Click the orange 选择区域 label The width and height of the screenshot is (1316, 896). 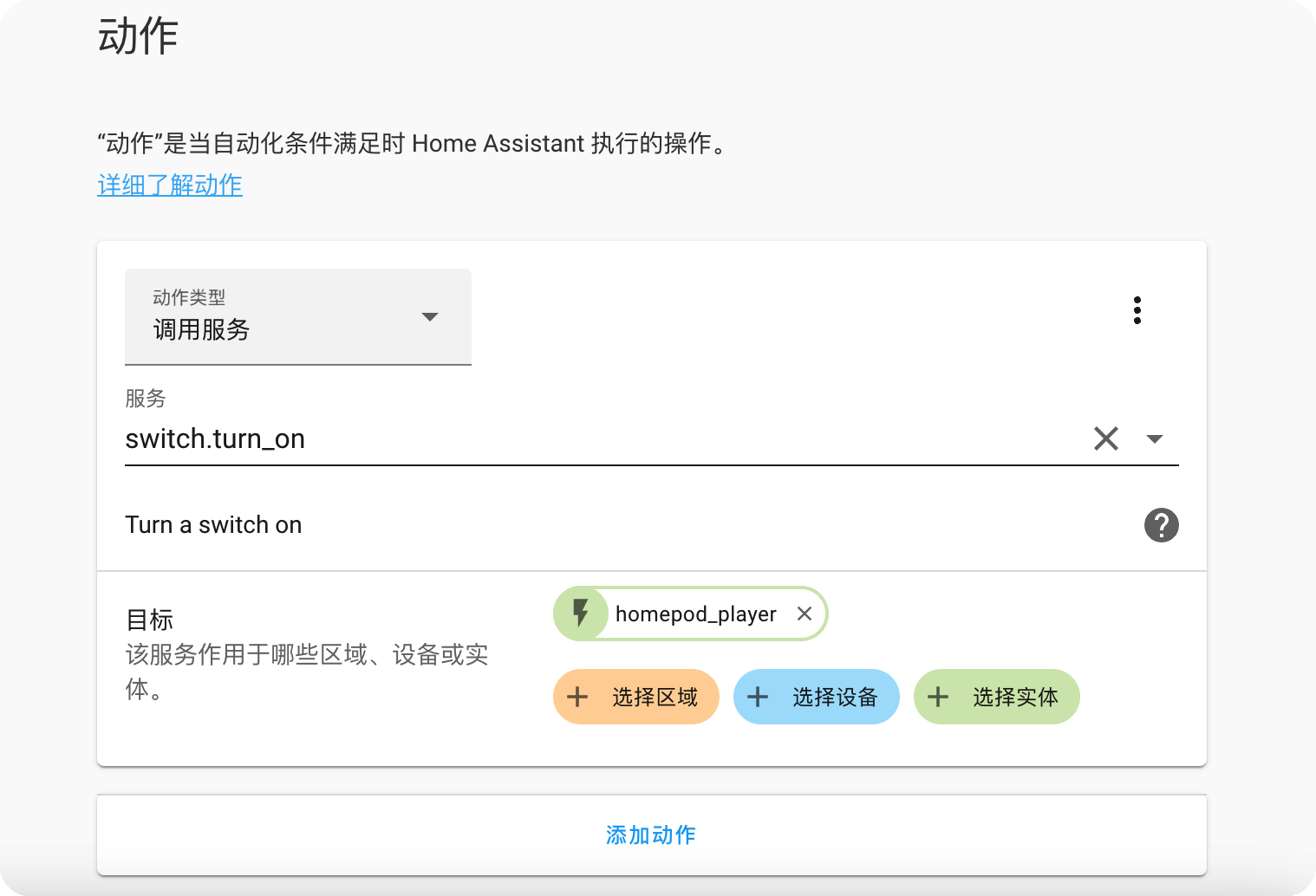coord(655,697)
